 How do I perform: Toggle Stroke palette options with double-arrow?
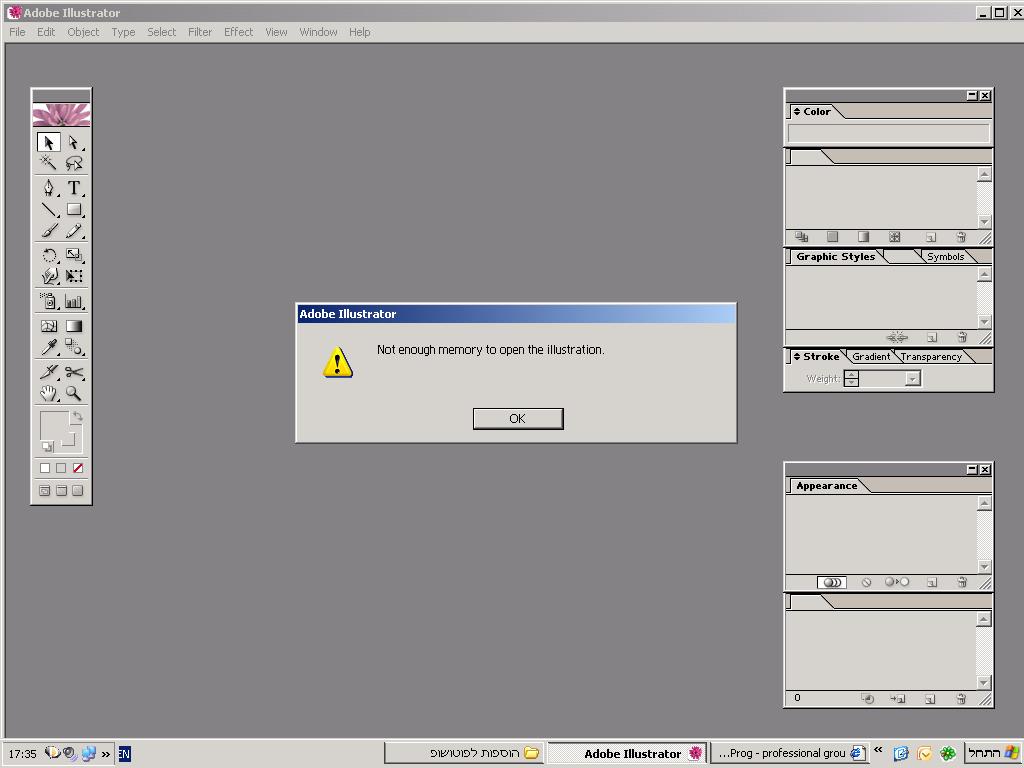(797, 357)
